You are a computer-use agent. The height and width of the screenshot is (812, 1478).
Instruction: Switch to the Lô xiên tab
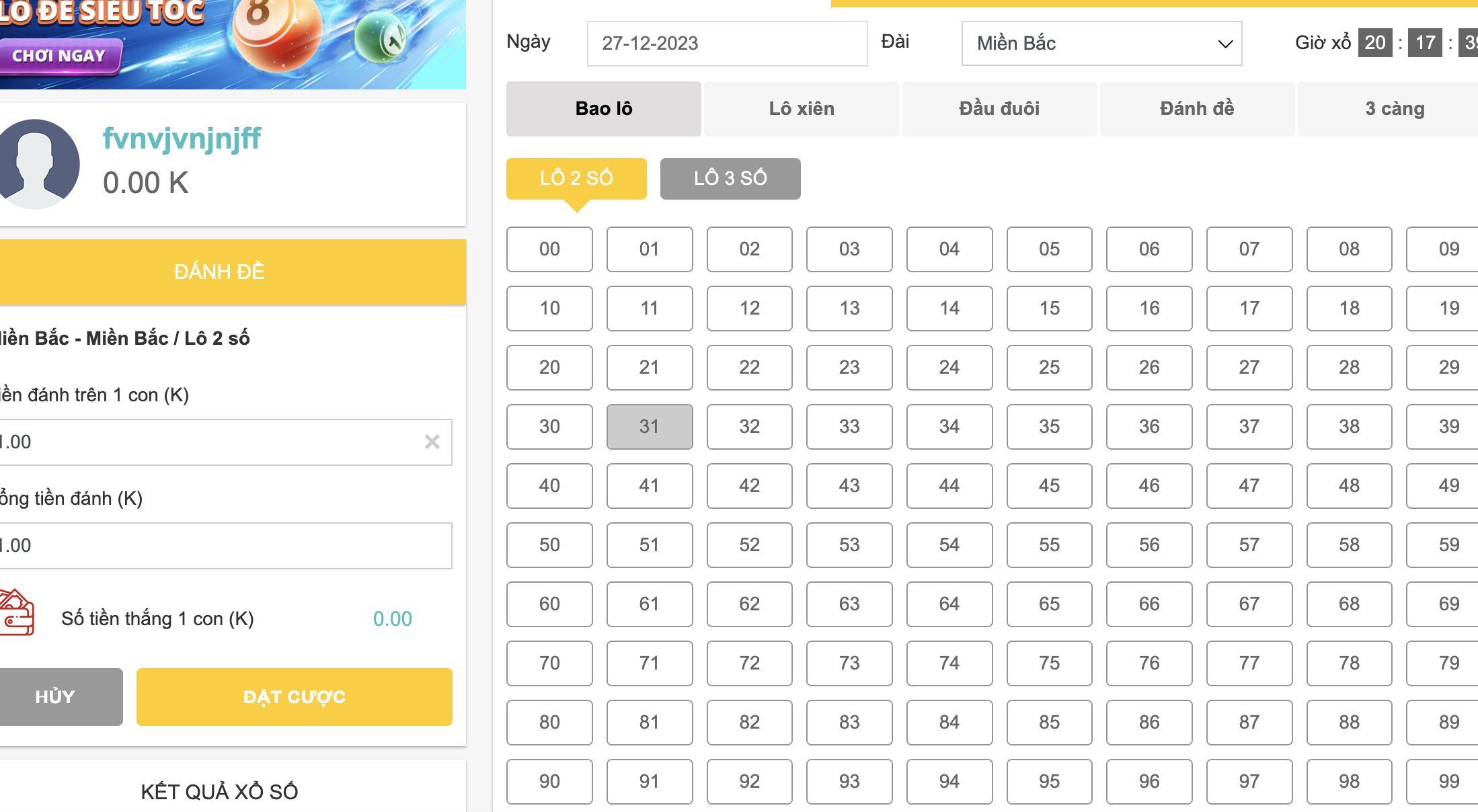(801, 109)
